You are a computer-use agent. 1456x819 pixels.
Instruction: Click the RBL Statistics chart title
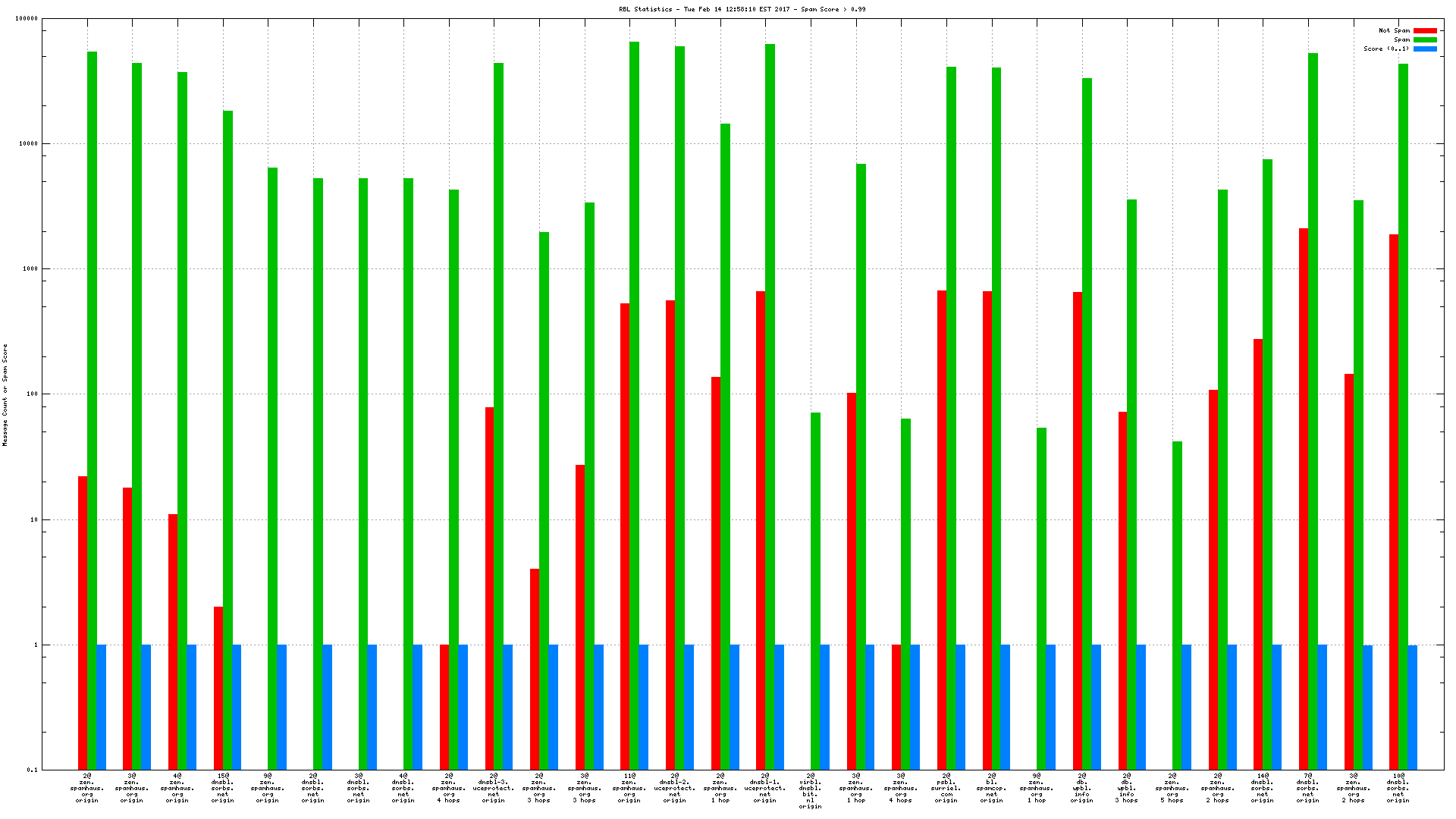(742, 10)
